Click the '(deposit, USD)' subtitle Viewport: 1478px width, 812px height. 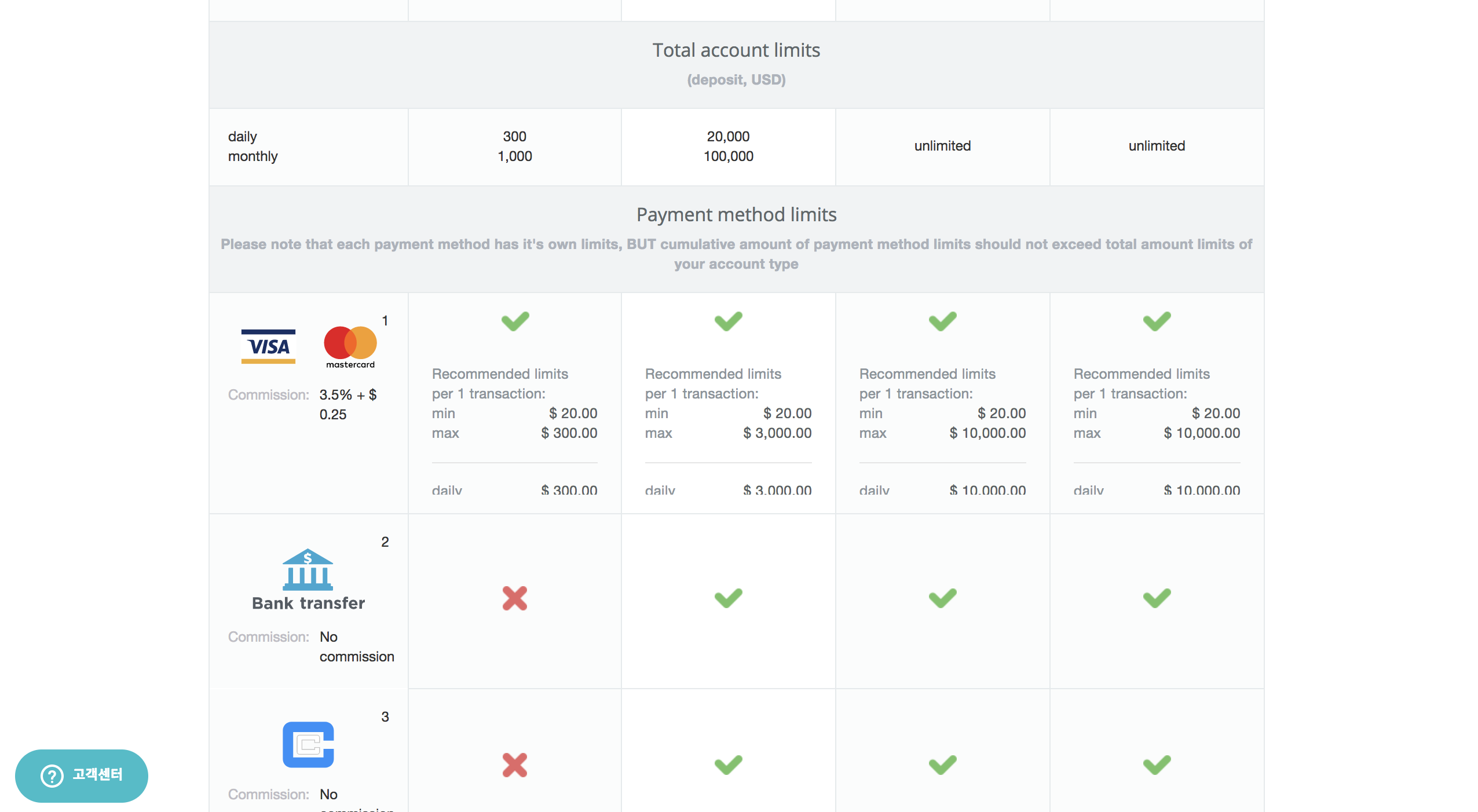736,80
